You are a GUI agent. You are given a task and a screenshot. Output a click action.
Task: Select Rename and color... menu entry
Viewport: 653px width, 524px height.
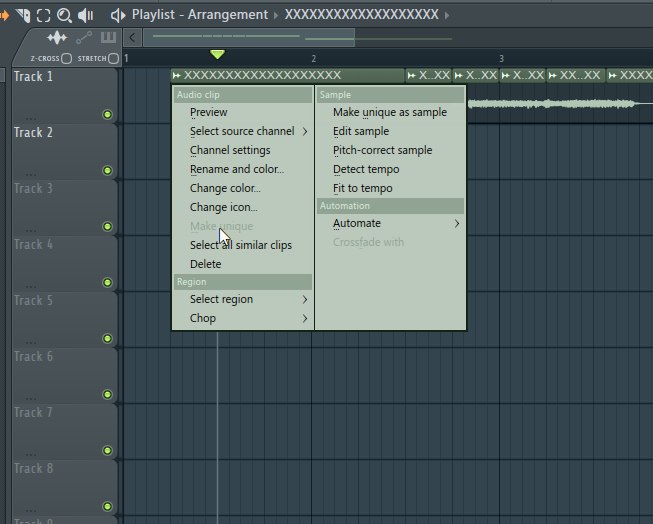point(242,170)
